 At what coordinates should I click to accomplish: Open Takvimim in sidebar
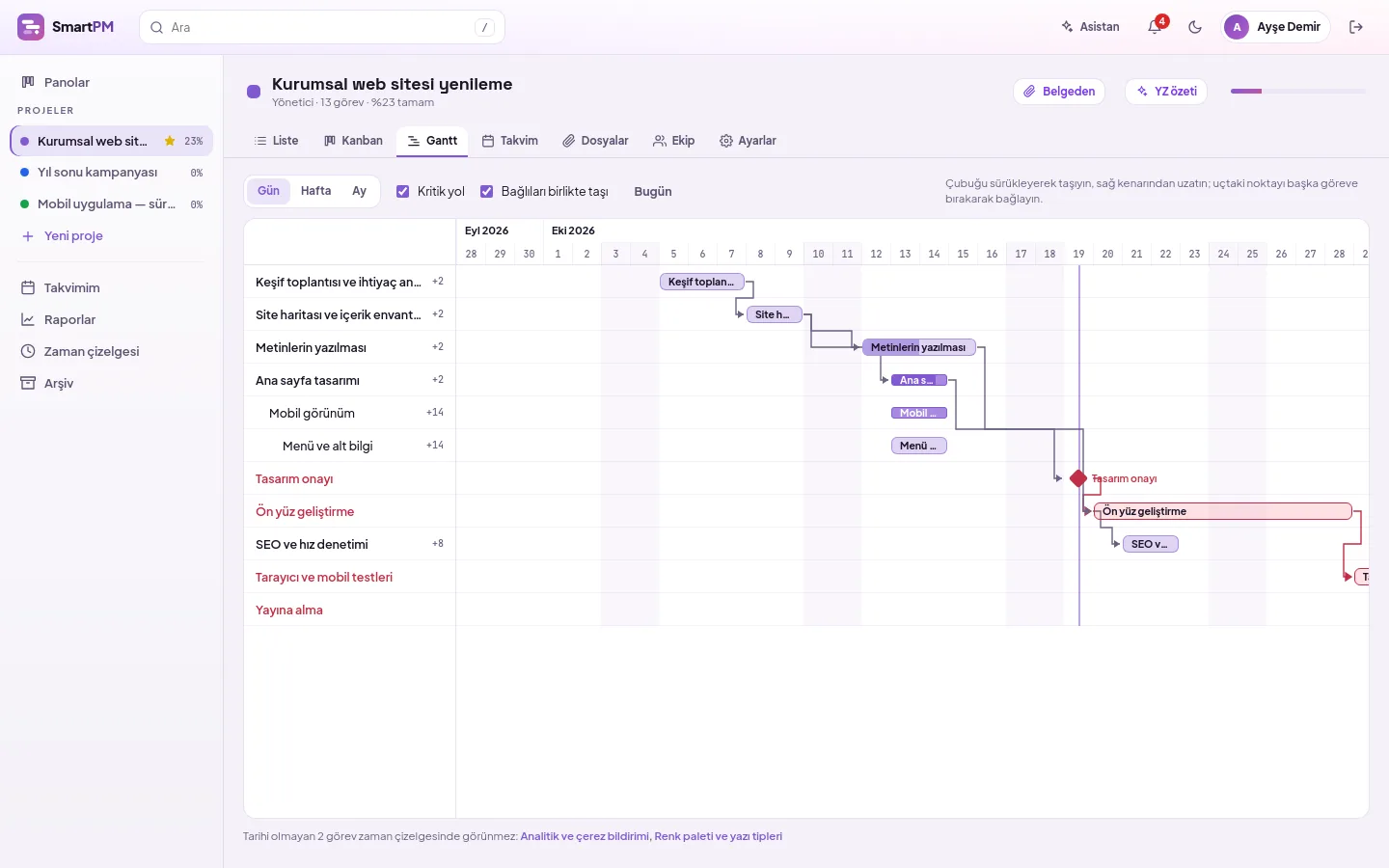(112, 287)
